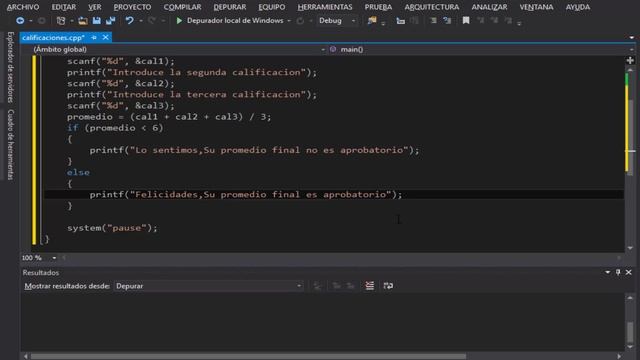Viewport: 640px width, 360px height.
Task: Open the undo history dropdown arrow
Action: click(141, 21)
